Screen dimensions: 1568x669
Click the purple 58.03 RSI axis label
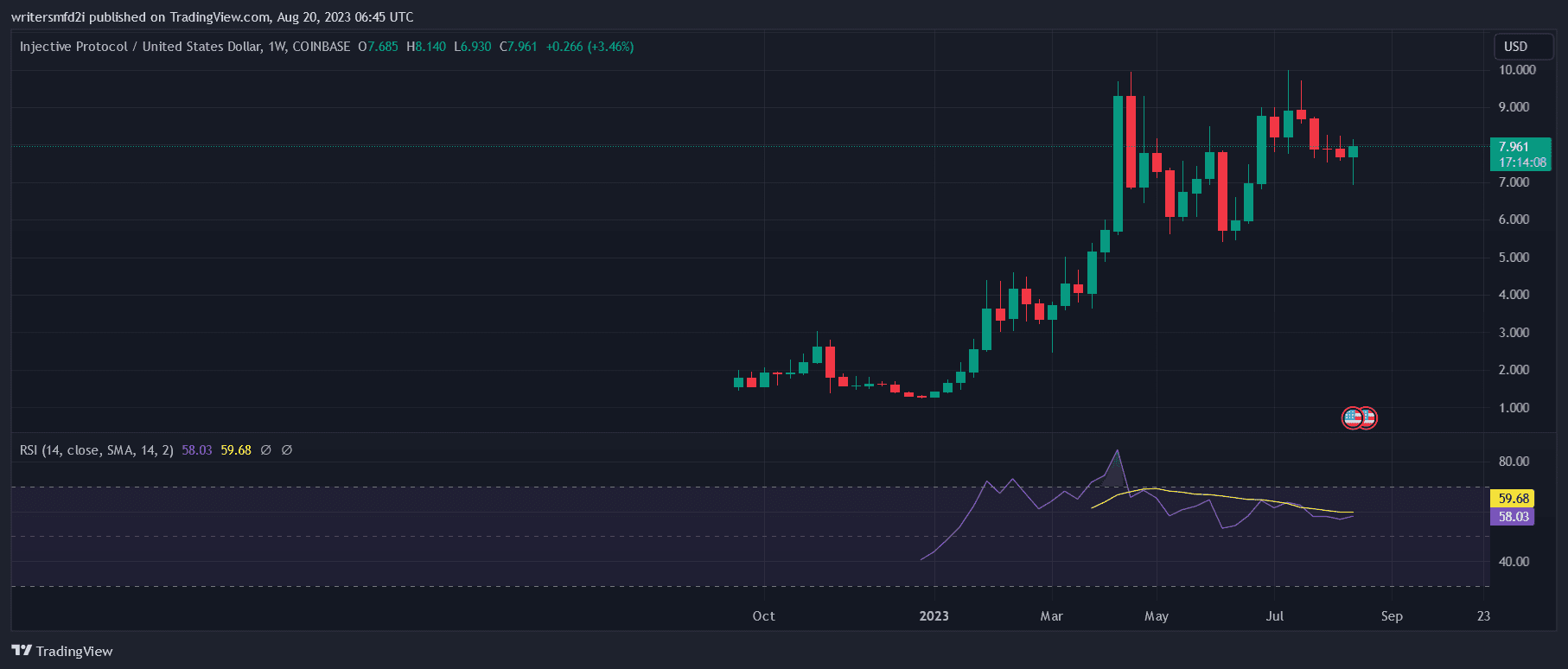[1513, 517]
